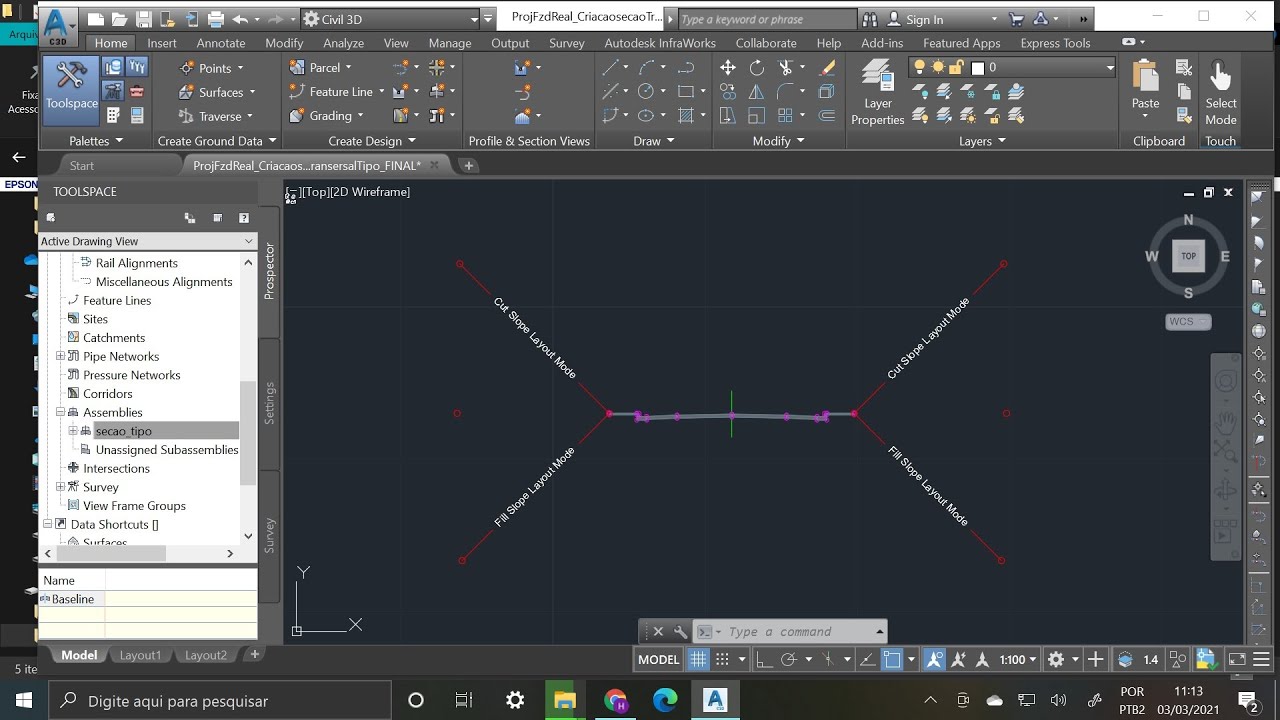The image size is (1280, 720).
Task: Select the Erase tool in Modify panel
Action: coord(827,67)
